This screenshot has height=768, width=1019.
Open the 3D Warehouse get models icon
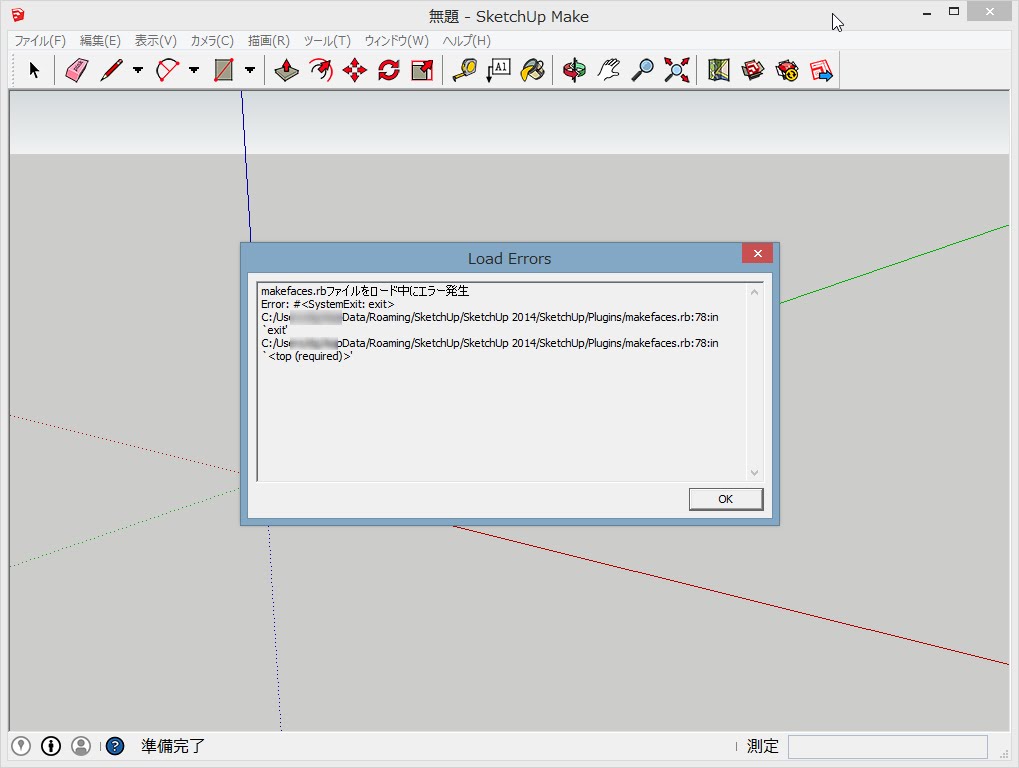[753, 70]
